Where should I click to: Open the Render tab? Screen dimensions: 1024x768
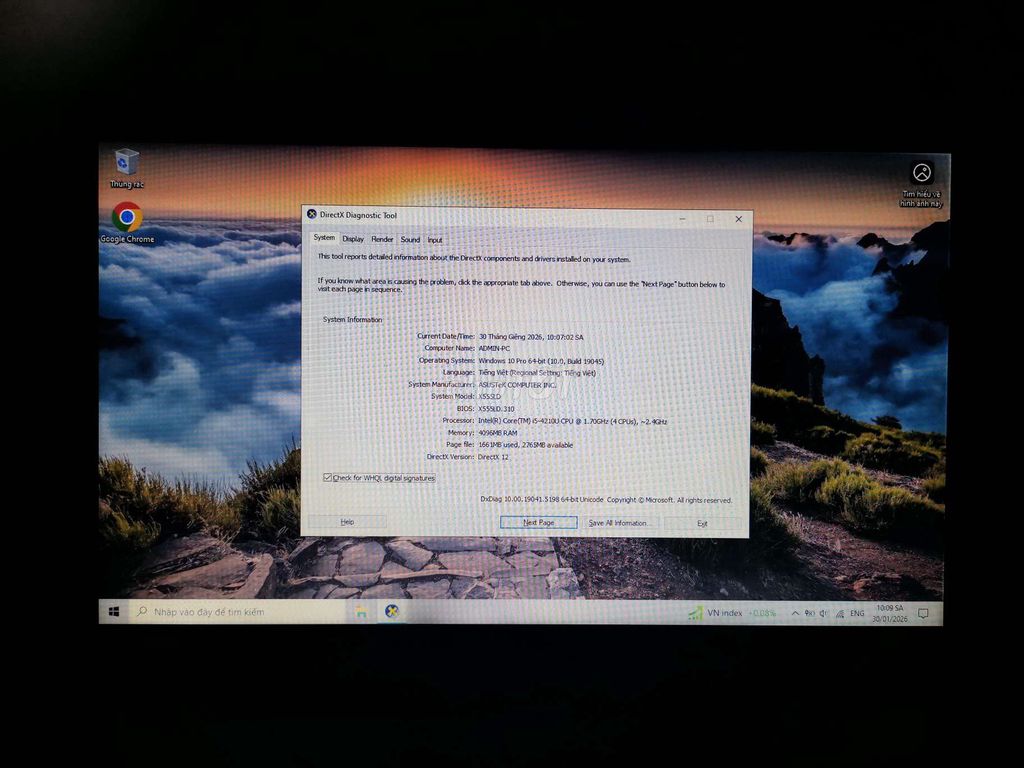click(x=382, y=240)
